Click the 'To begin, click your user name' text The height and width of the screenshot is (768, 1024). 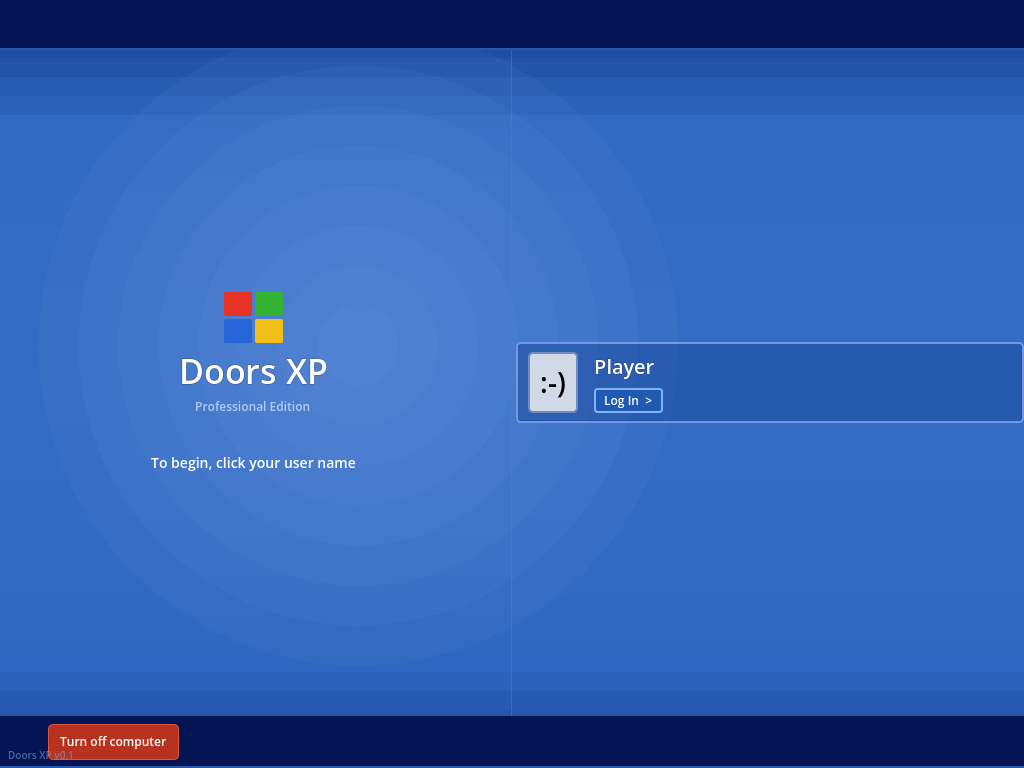pos(253,462)
